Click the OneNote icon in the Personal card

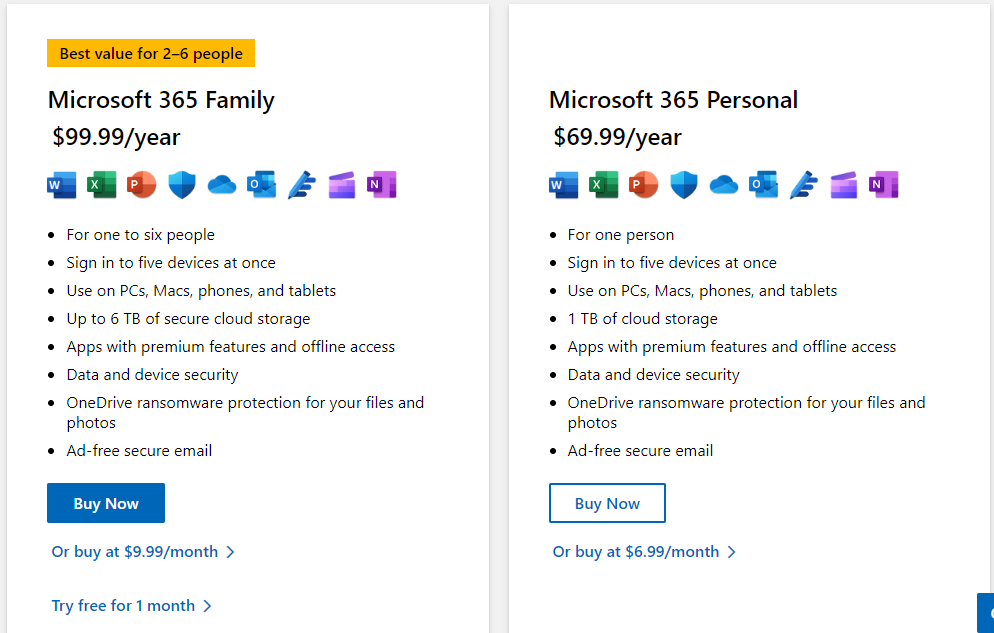pos(882,185)
